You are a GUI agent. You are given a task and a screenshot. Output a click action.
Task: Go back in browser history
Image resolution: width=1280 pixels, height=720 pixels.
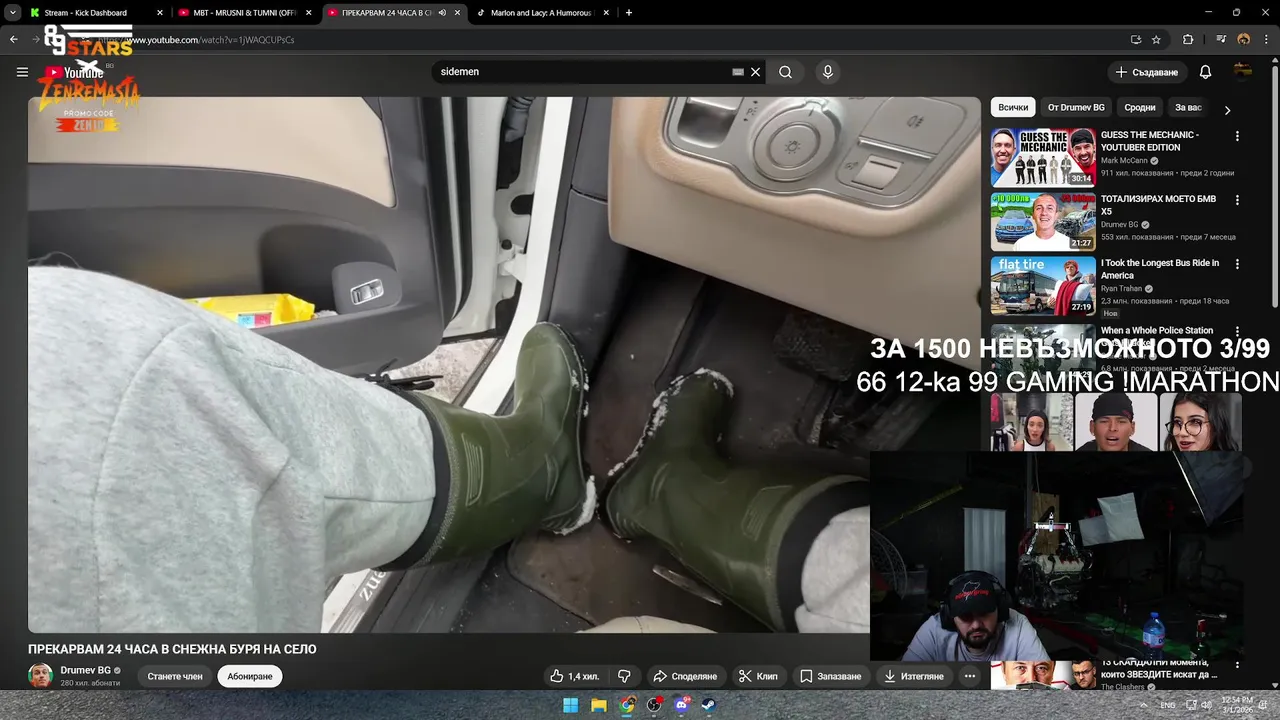click(x=14, y=40)
